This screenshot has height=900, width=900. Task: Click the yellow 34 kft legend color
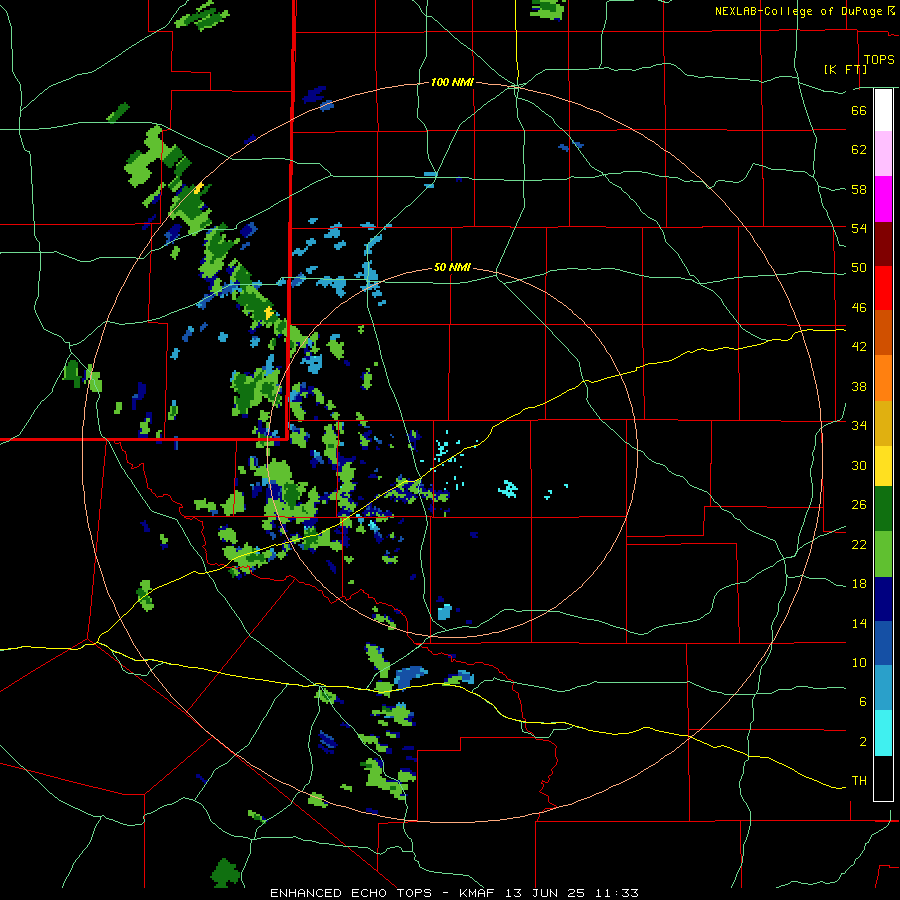883,465
